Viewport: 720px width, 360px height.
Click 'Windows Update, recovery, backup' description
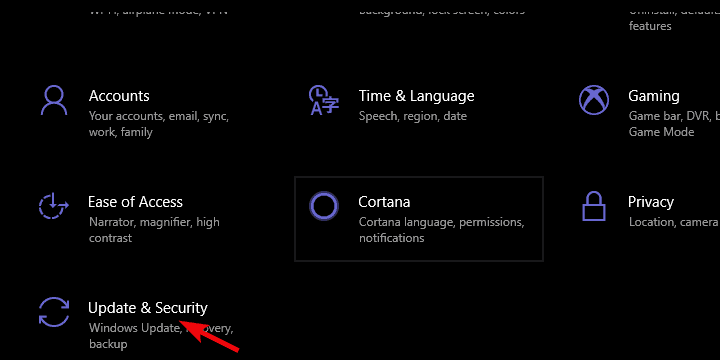point(161,336)
